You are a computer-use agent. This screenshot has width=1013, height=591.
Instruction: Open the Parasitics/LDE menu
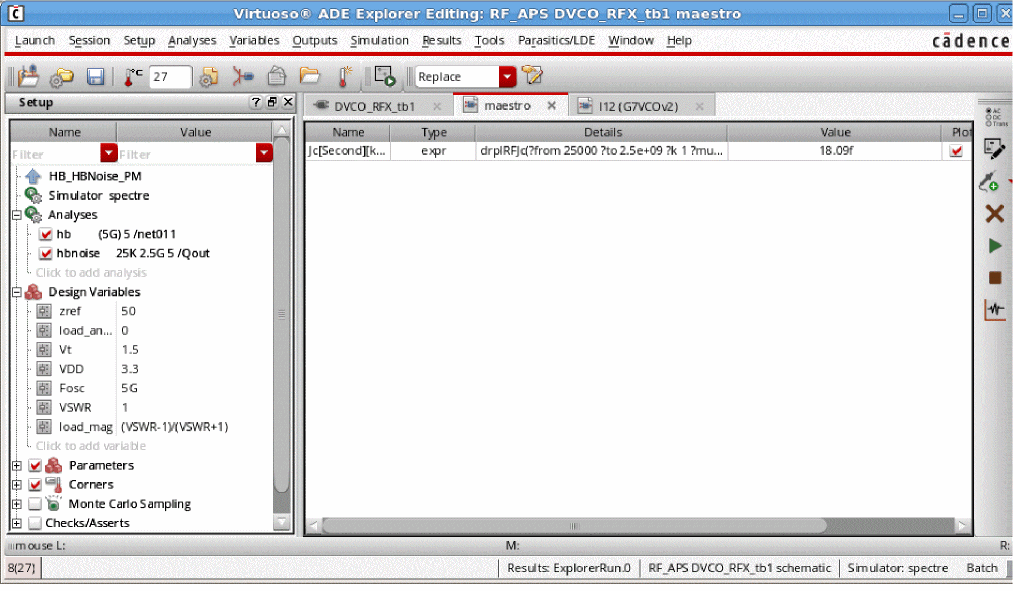pyautogui.click(x=556, y=40)
